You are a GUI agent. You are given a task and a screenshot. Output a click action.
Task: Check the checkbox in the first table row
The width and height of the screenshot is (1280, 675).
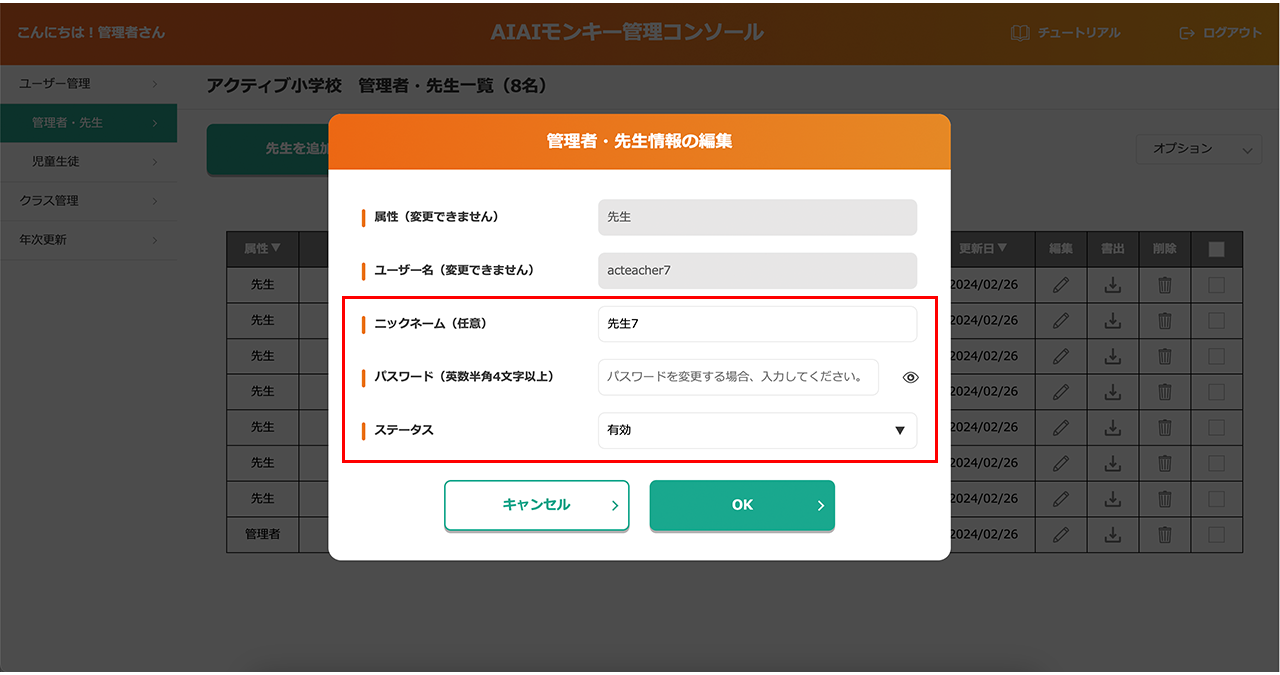pos(1216,285)
